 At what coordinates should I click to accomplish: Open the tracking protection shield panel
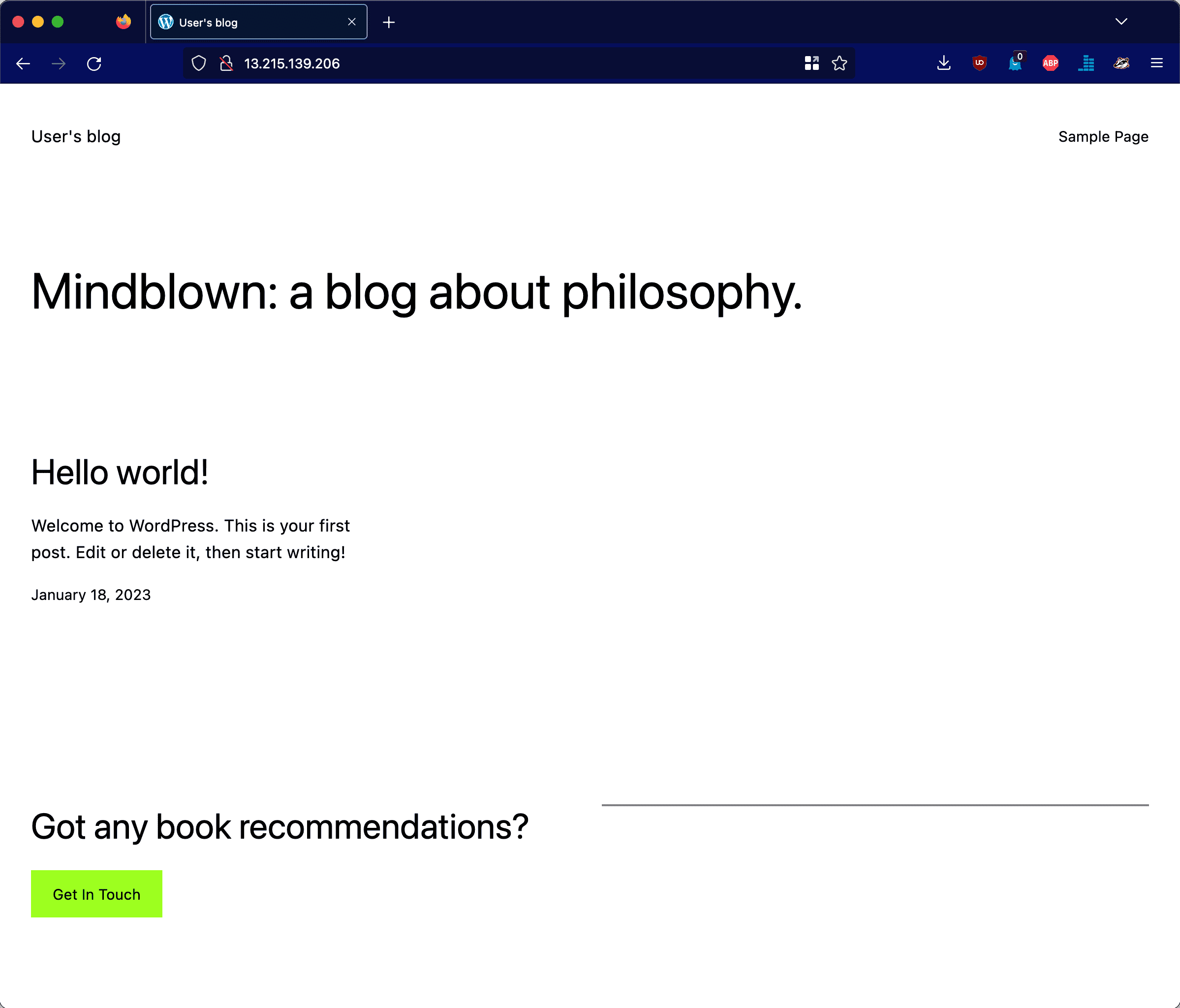(x=198, y=63)
